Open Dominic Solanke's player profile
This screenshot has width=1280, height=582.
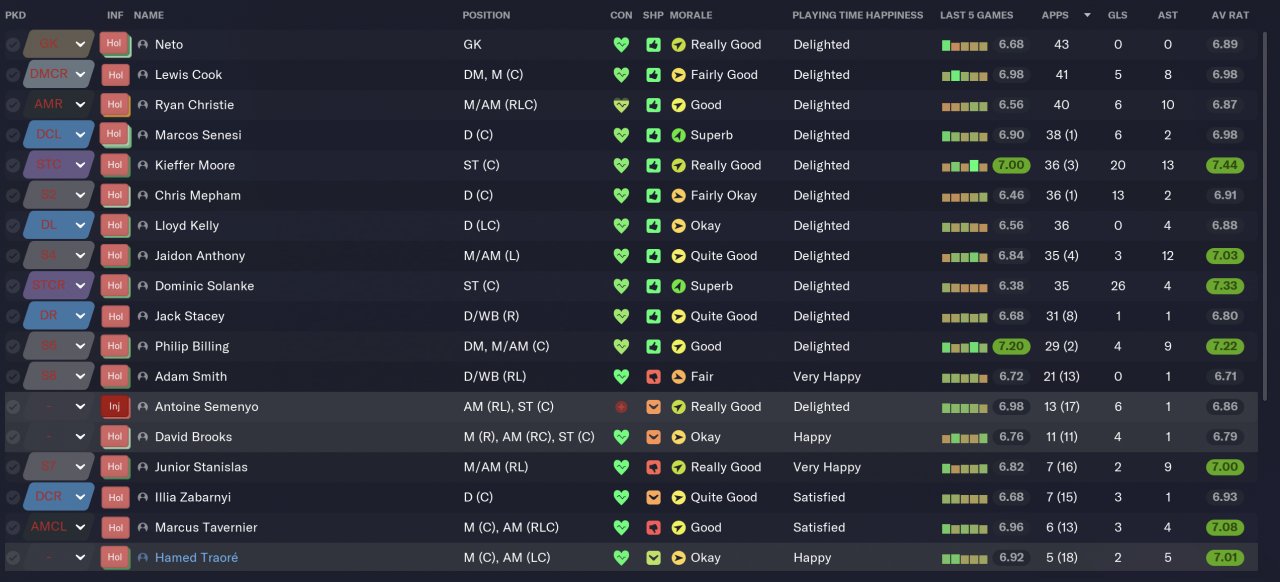[204, 286]
